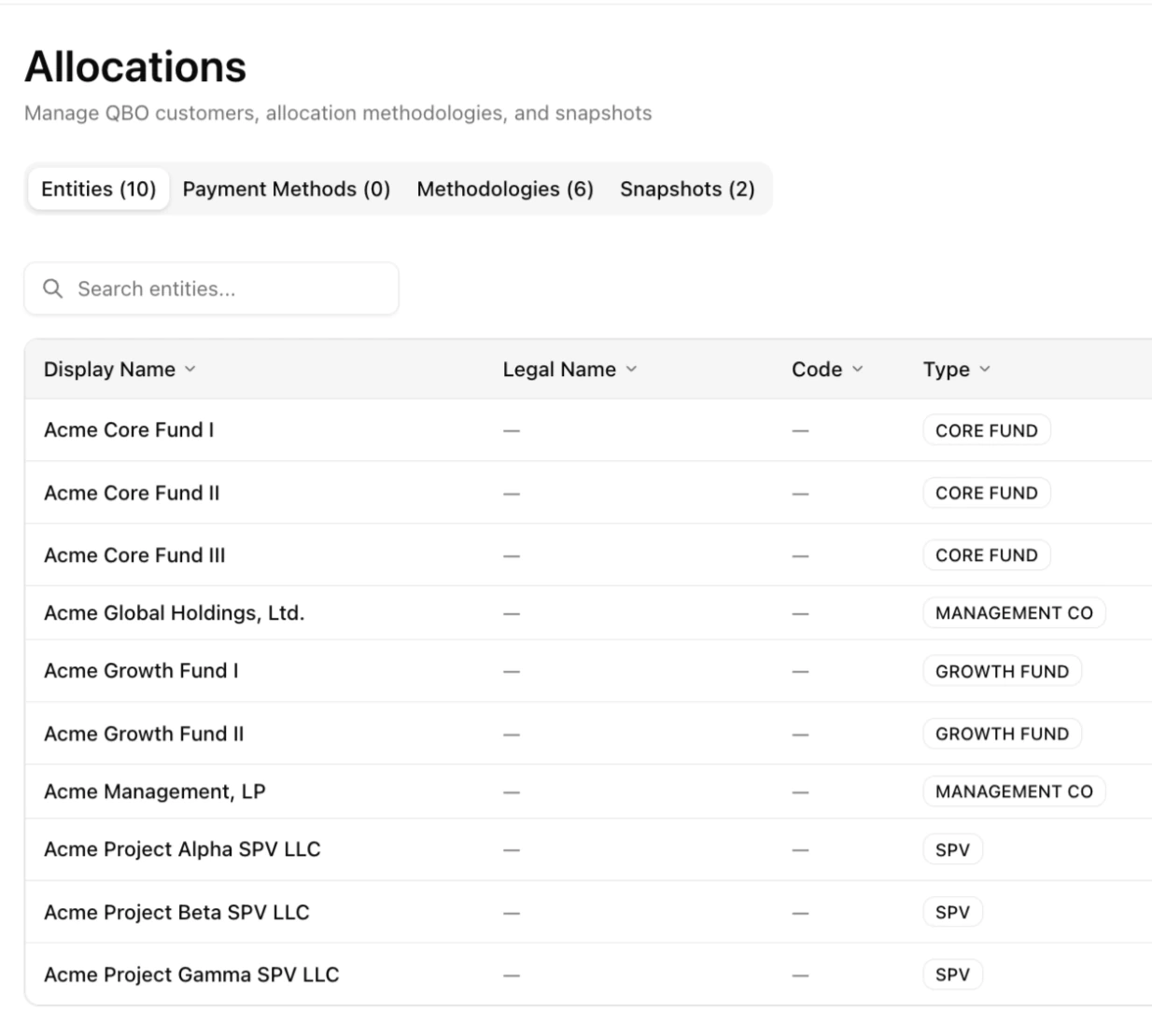Click the CORE FUND badge for Core Fund III
This screenshot has width=1152, height=1036.
tap(986, 555)
